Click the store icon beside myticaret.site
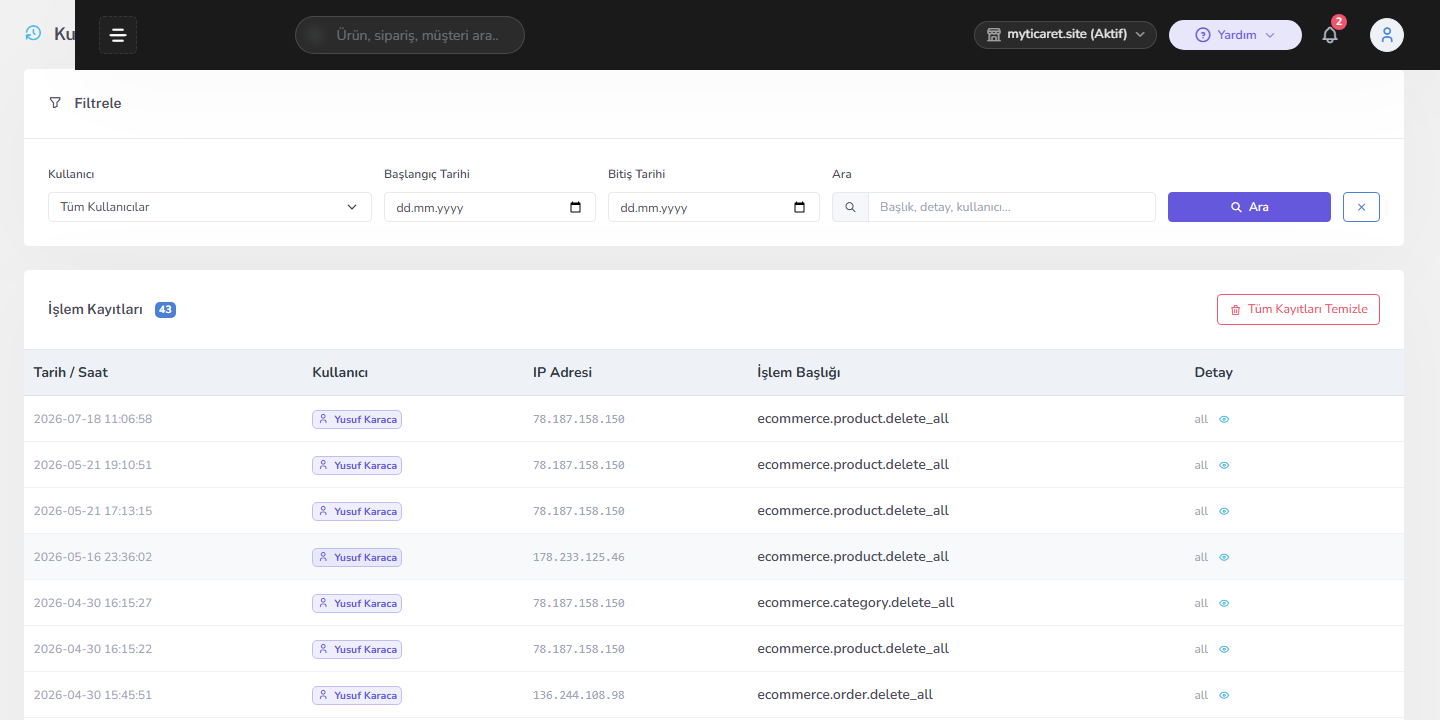The width and height of the screenshot is (1440, 720). tap(994, 35)
